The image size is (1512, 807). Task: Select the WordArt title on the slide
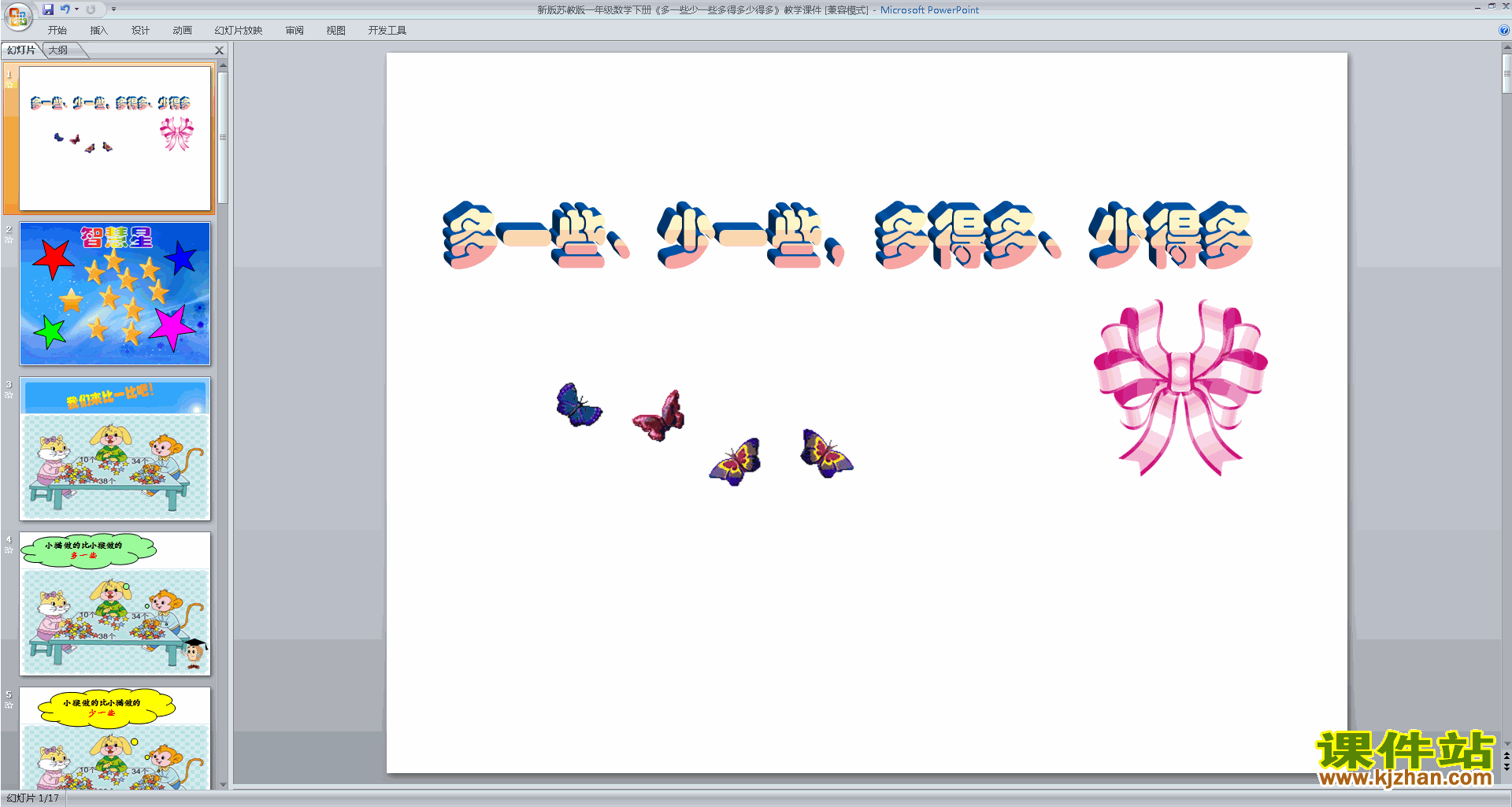point(847,235)
